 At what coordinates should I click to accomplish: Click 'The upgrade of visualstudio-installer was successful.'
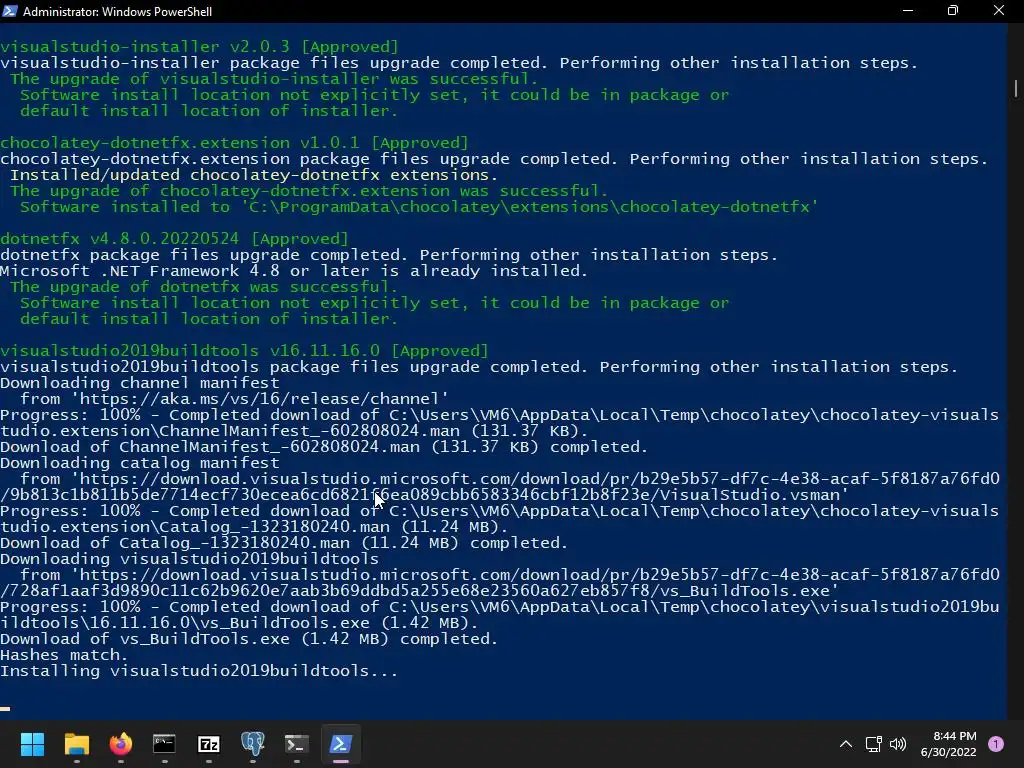tap(274, 79)
